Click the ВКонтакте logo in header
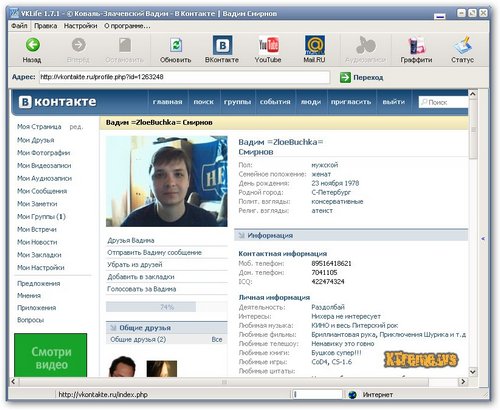500x410 pixels. click(x=57, y=102)
